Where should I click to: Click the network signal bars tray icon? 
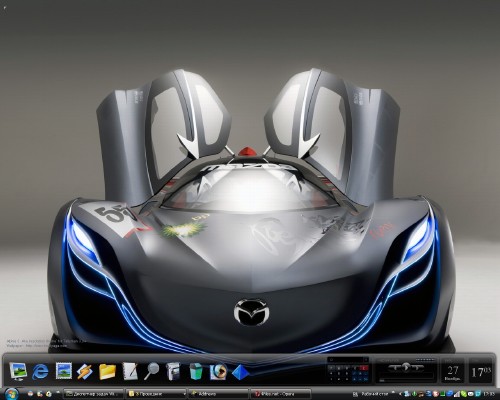[x=457, y=394]
